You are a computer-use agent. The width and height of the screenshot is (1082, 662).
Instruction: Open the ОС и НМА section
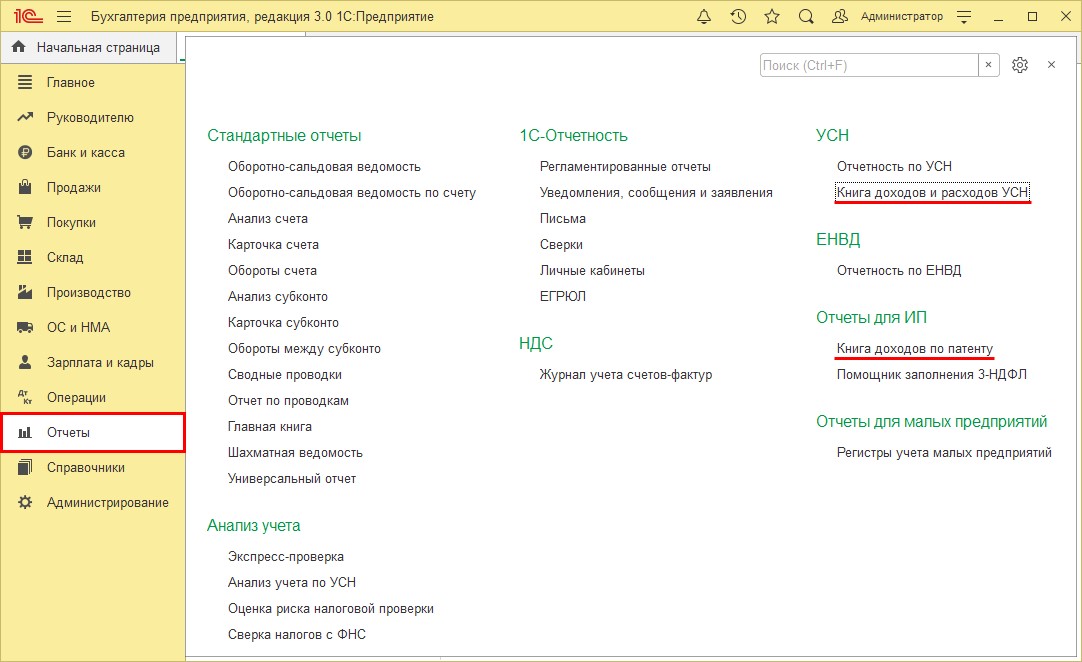pos(92,327)
